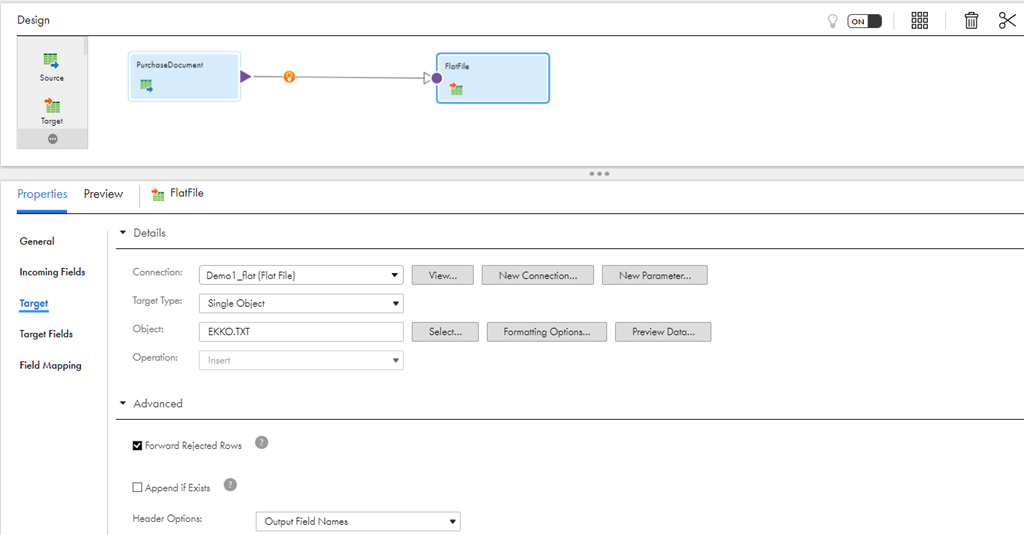Click help icon next to Forward Rejected Rows

point(261,442)
